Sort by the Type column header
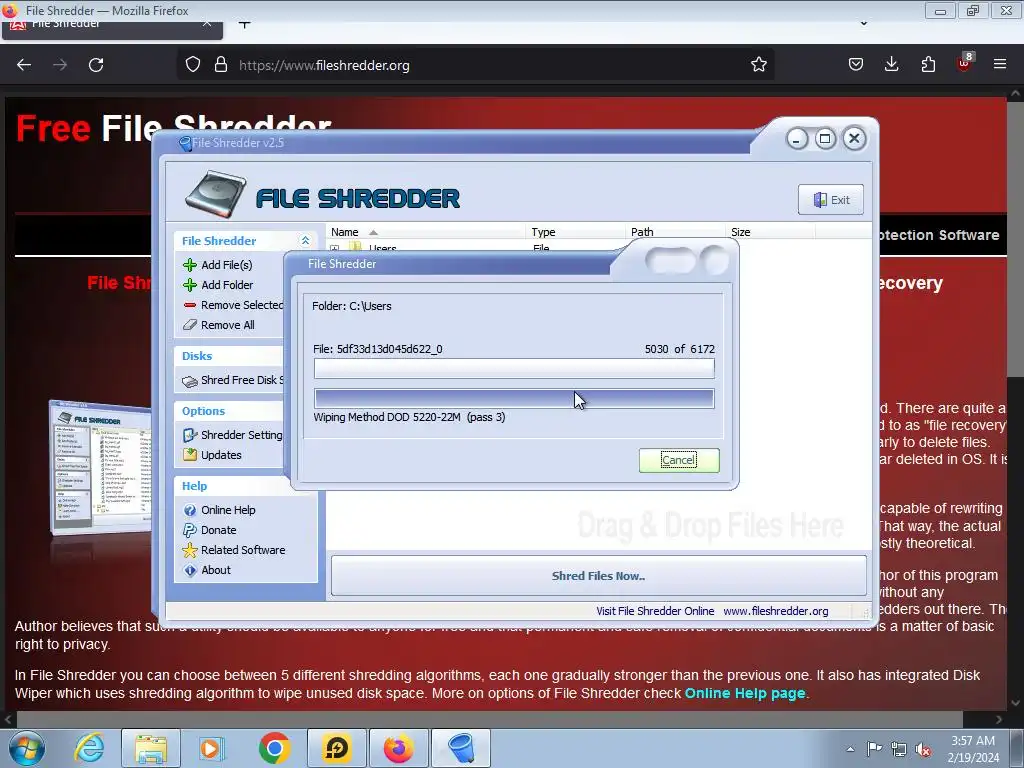 (575, 232)
